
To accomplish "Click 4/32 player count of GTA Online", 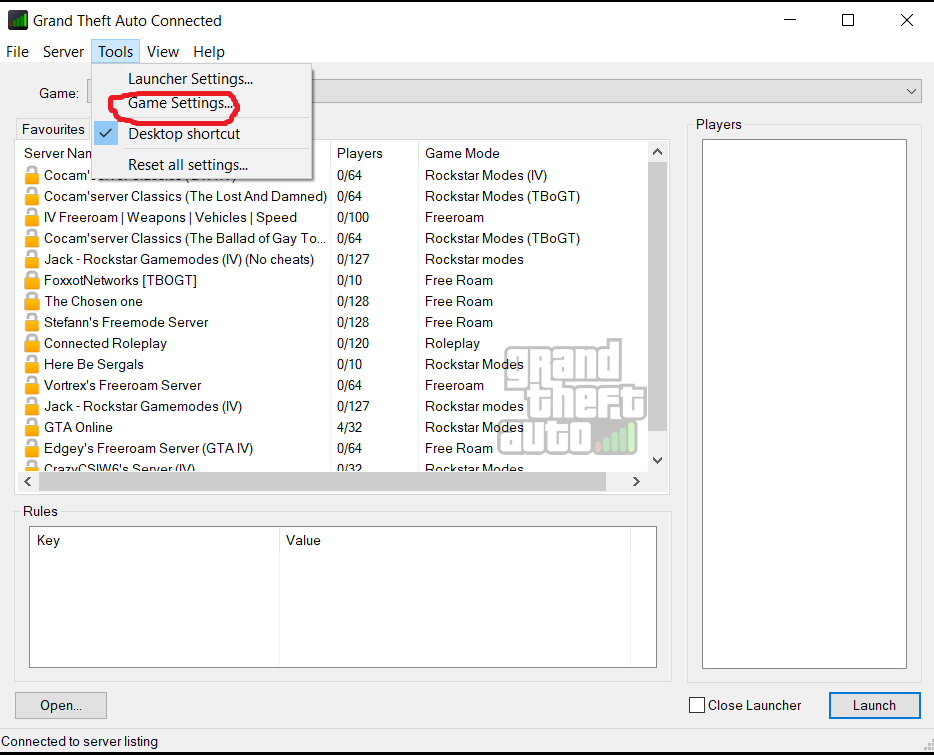I will [350, 428].
